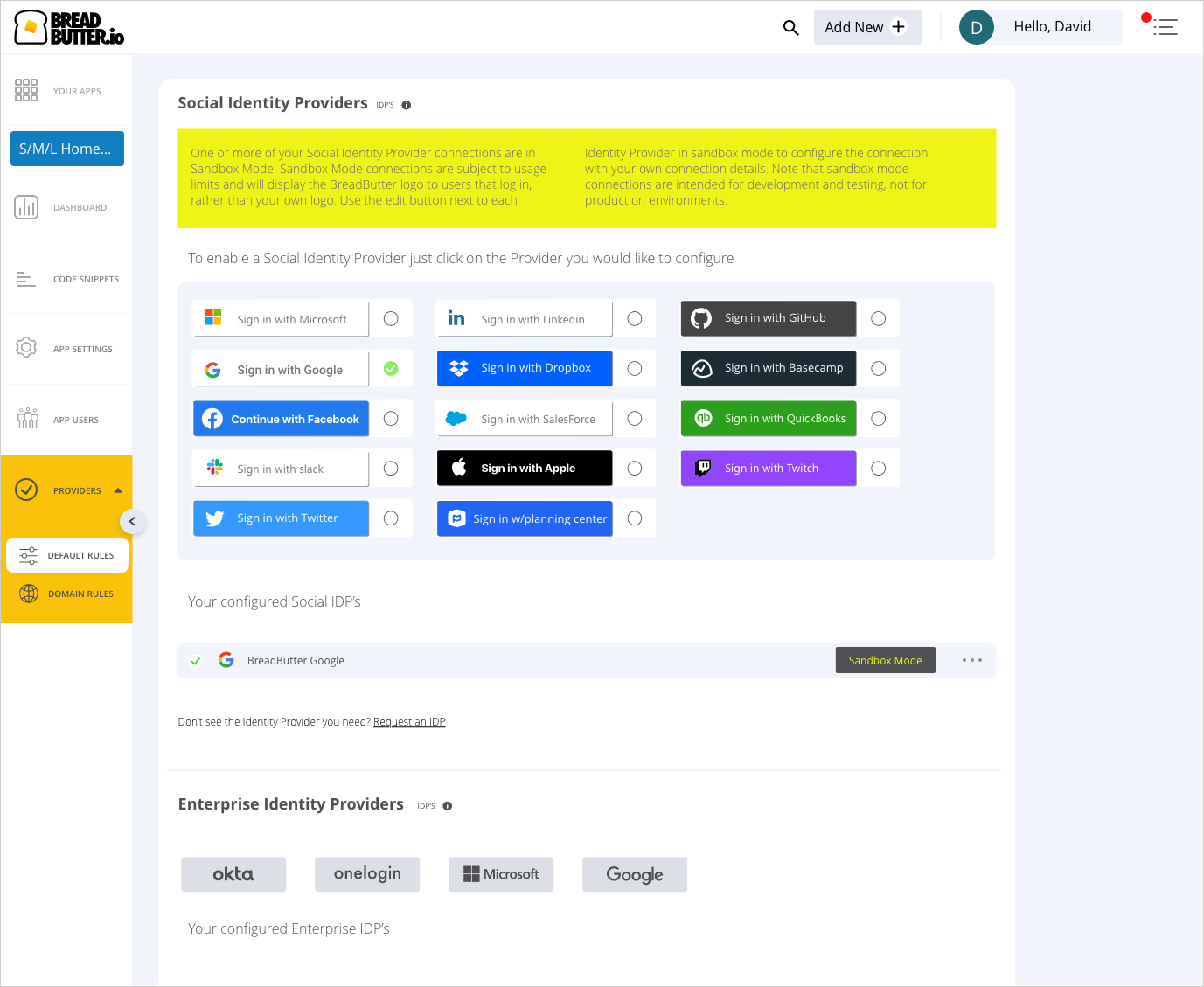1204x987 pixels.
Task: Select the Basecamp provider radio button
Action: point(879,369)
